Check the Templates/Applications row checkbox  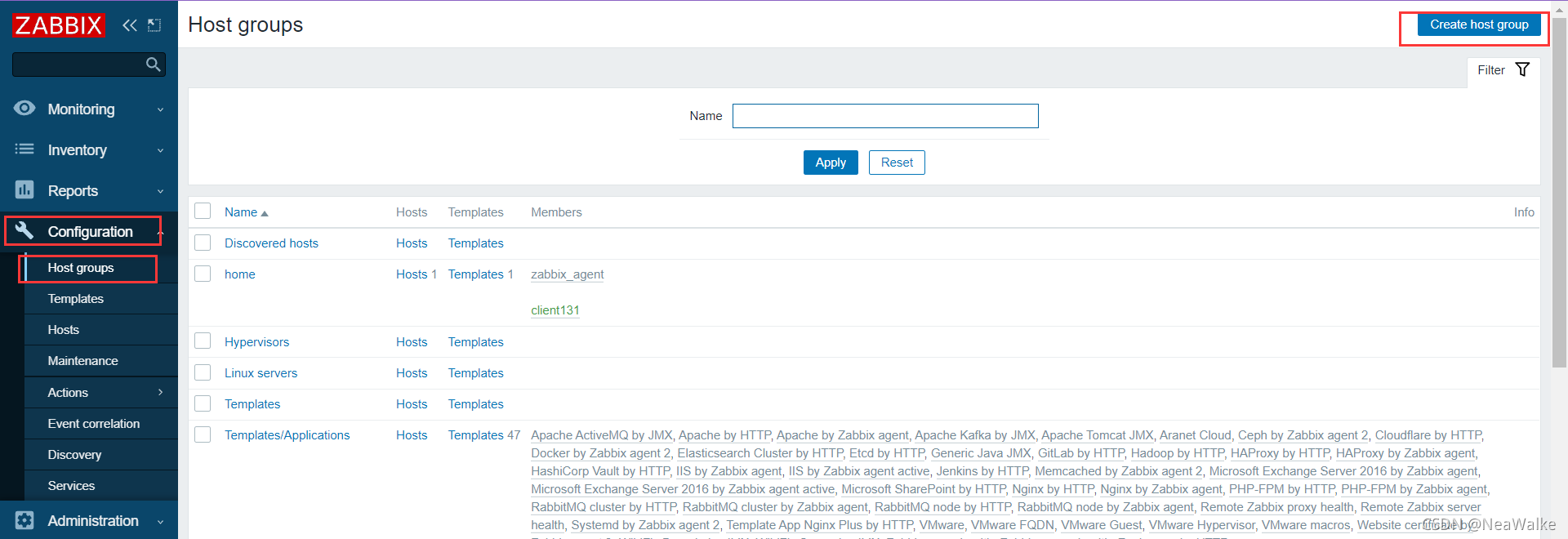(x=203, y=434)
